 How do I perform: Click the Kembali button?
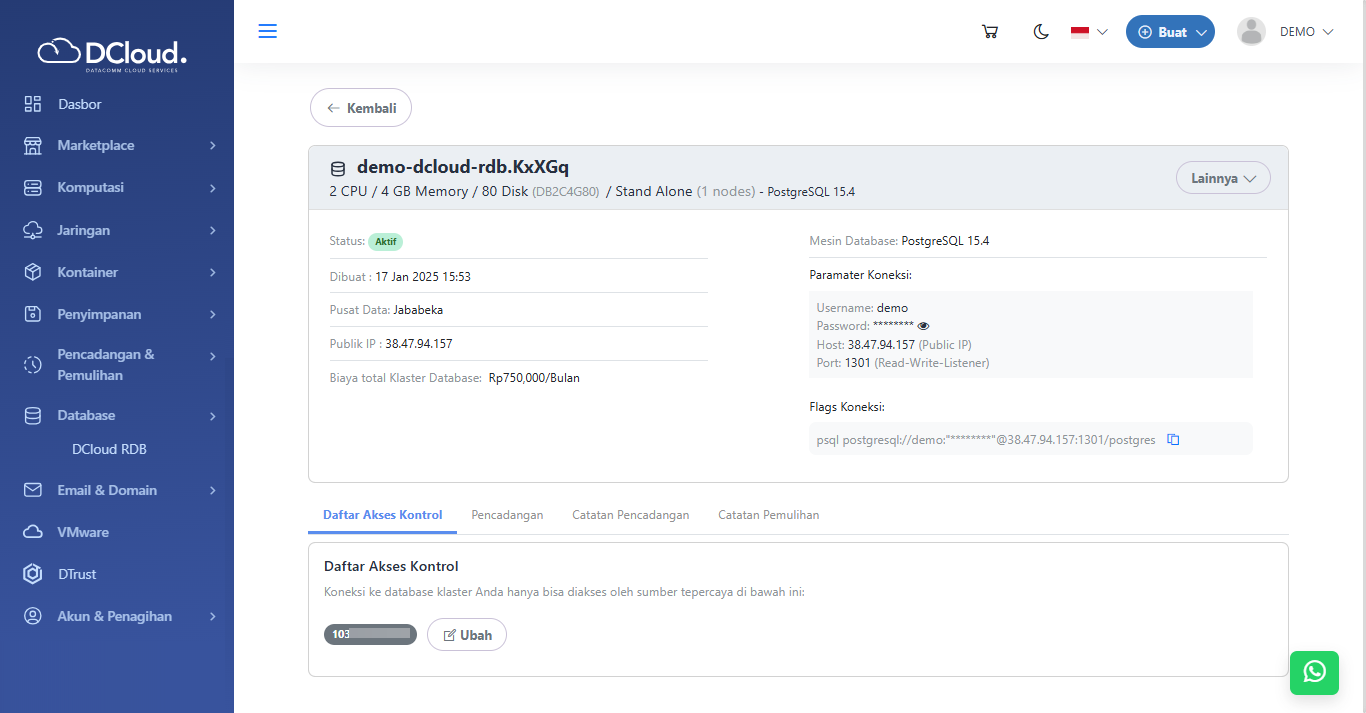point(360,107)
